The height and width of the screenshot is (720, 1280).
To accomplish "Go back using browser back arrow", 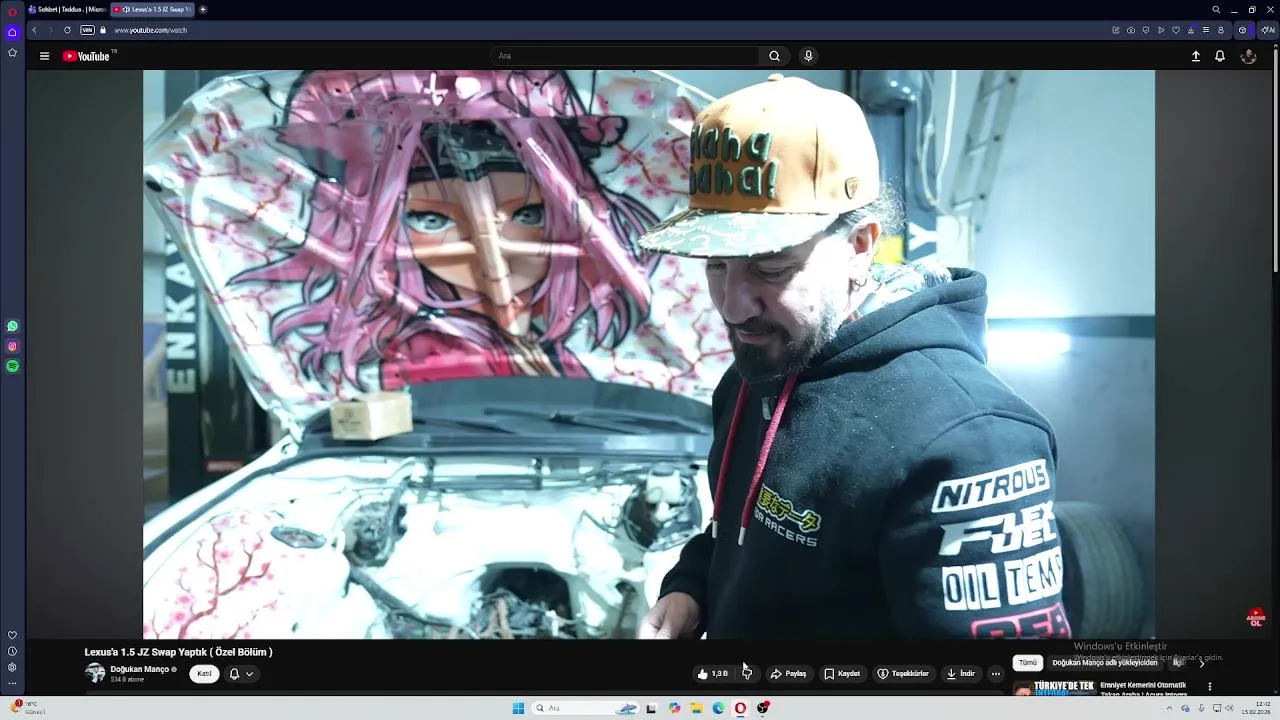I will [x=34, y=30].
